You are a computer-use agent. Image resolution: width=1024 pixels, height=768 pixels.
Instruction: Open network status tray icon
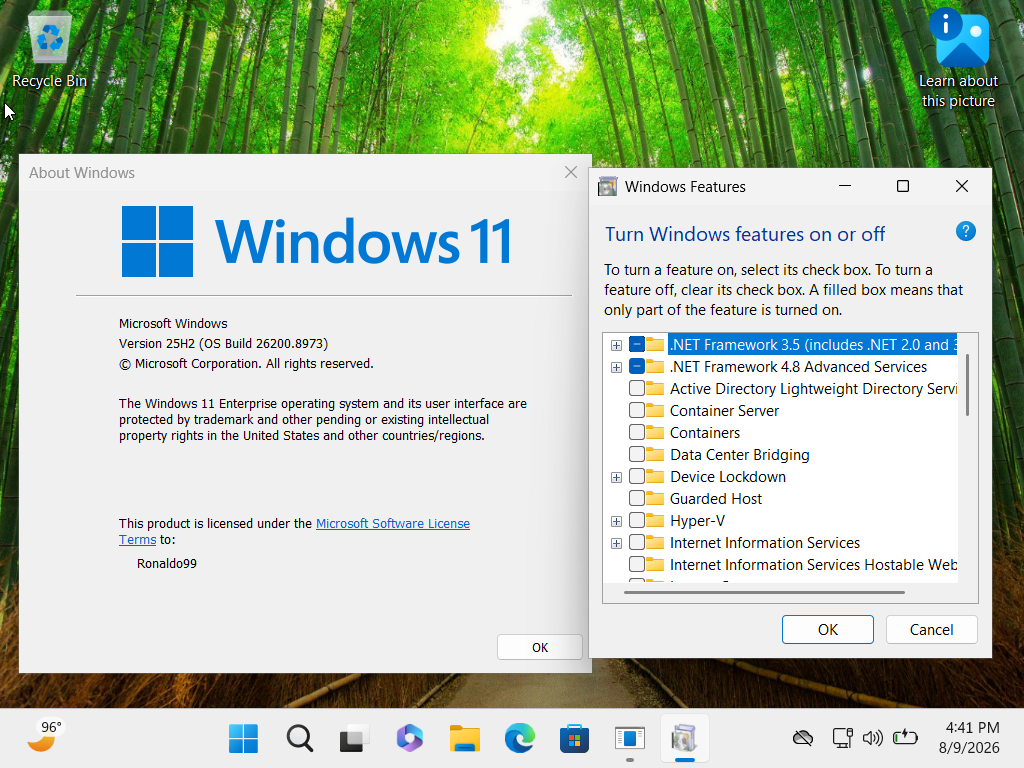click(x=842, y=739)
